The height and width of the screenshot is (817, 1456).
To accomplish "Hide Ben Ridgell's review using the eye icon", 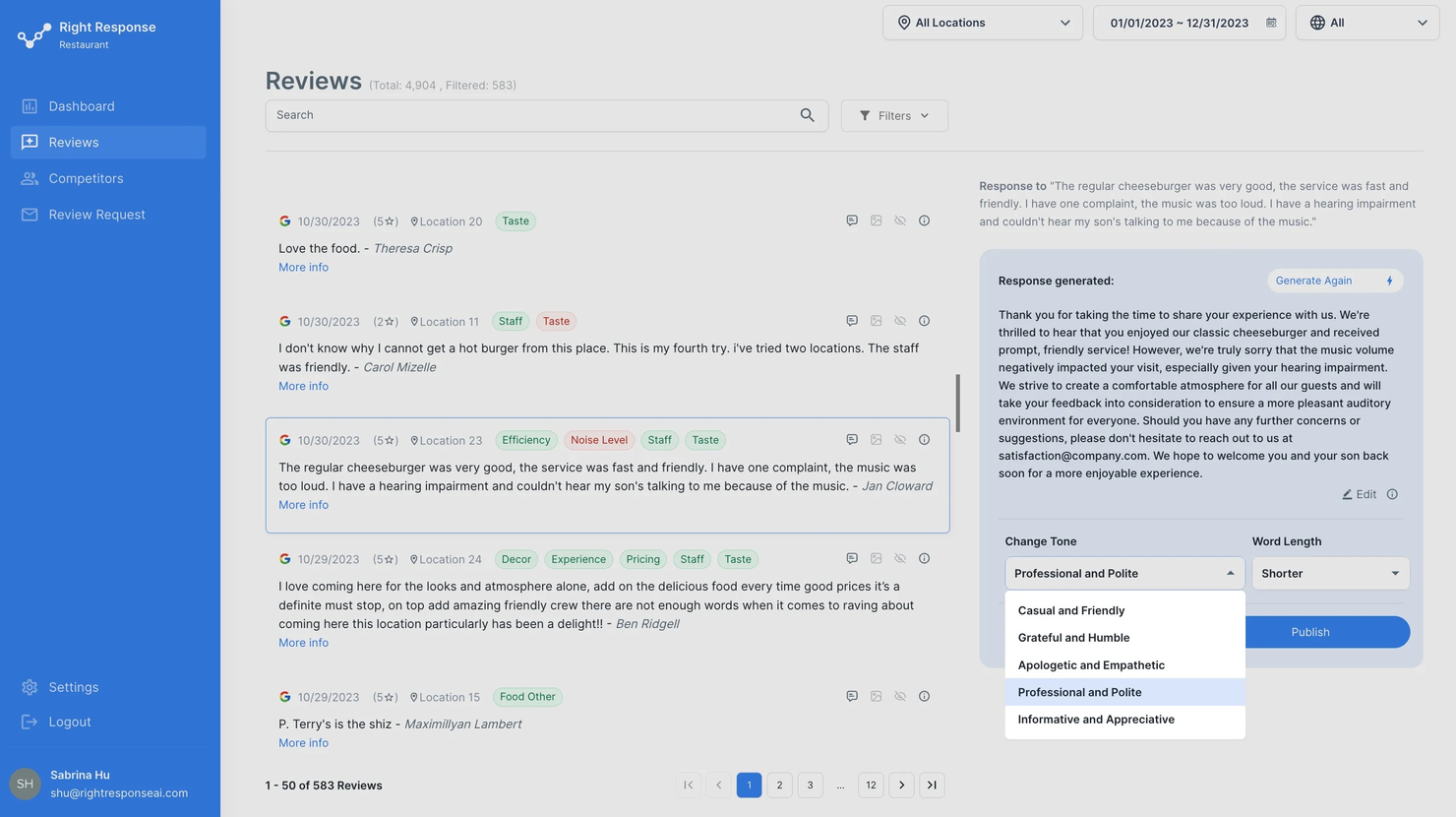I will pos(900,558).
